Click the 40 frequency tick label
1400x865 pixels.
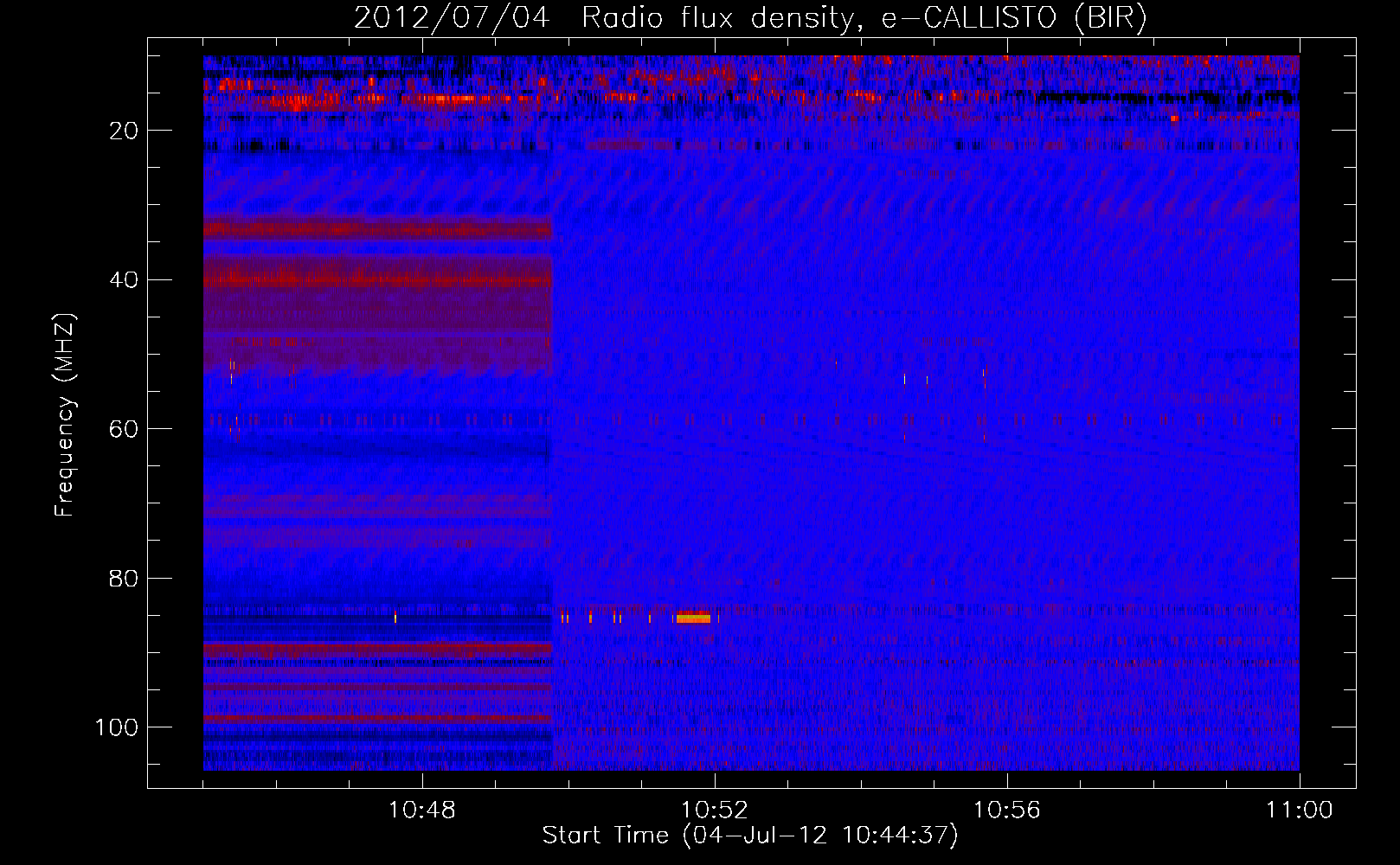coord(124,280)
